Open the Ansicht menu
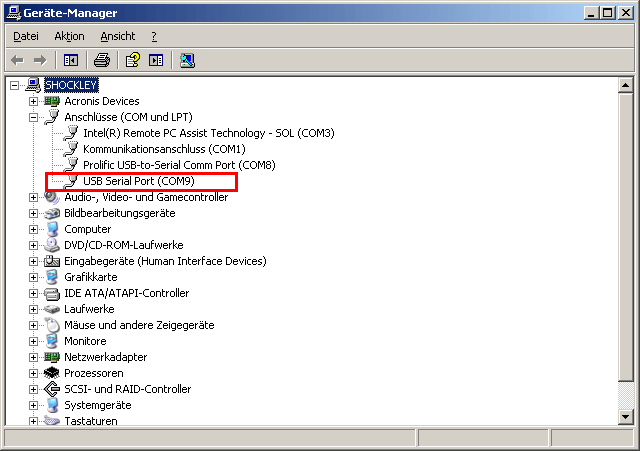 pos(118,36)
